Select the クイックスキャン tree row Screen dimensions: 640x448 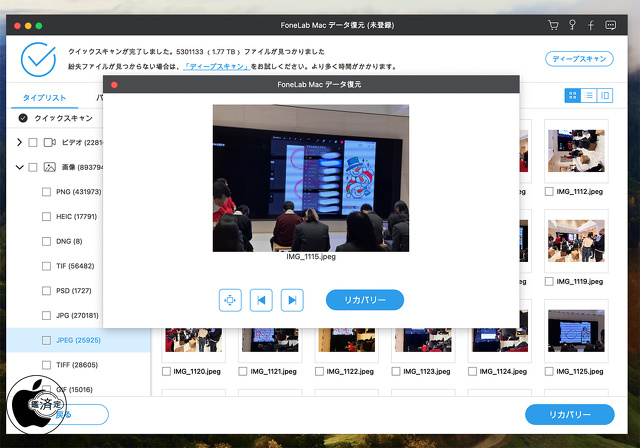(56, 118)
